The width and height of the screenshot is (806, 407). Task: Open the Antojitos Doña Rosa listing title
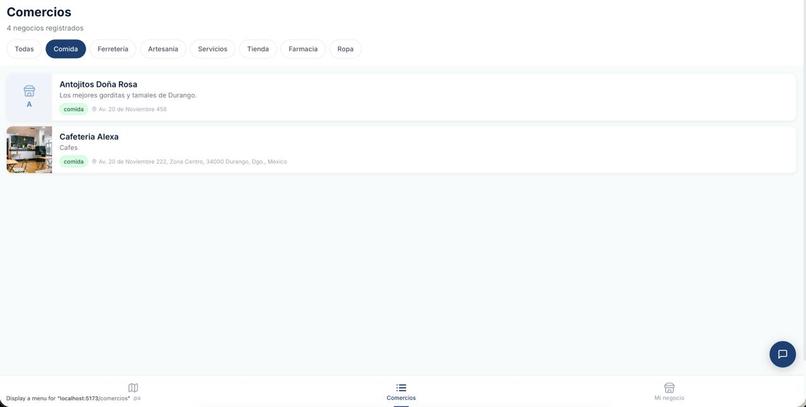(x=98, y=84)
